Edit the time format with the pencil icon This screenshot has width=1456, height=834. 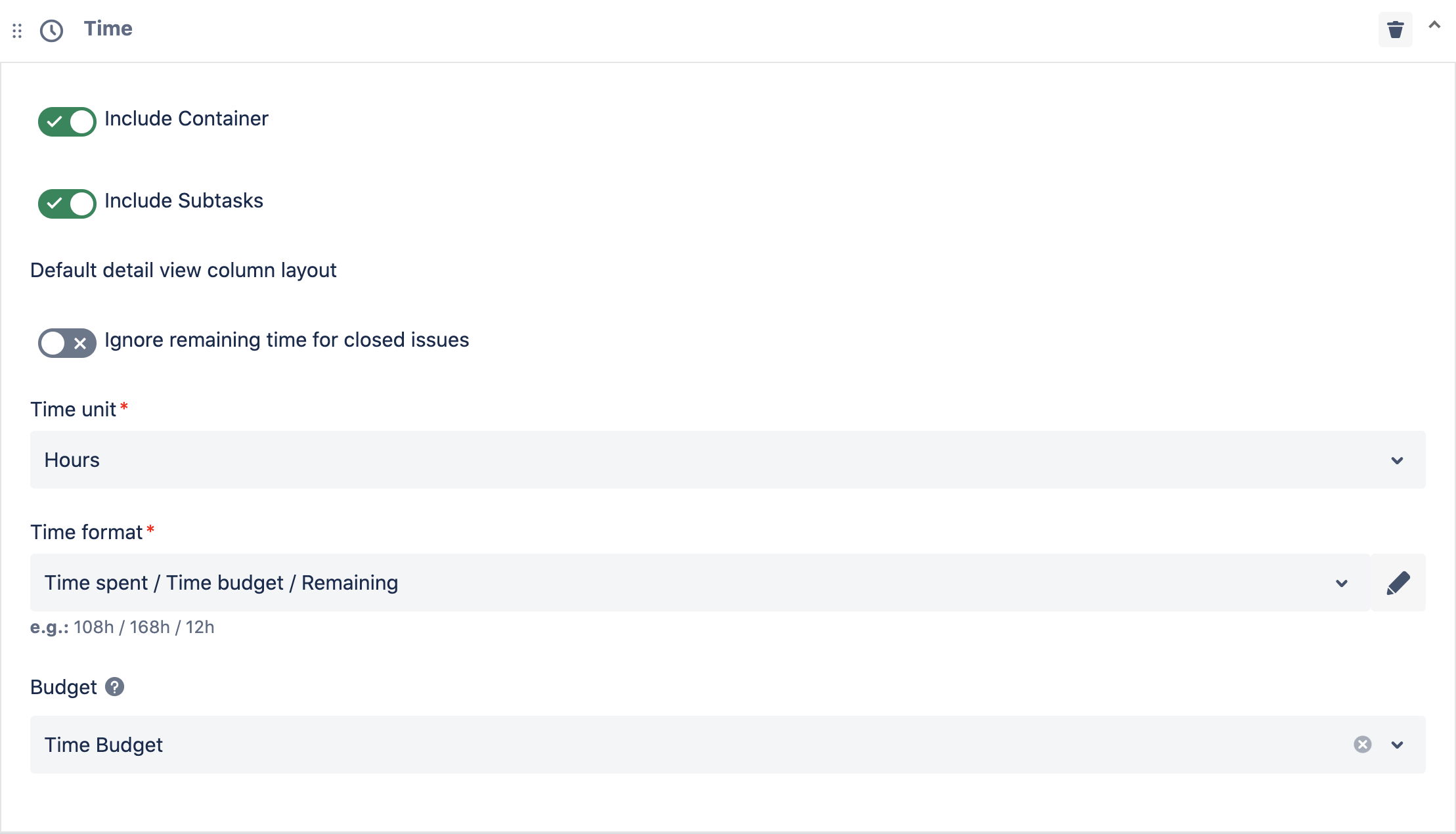pos(1399,582)
